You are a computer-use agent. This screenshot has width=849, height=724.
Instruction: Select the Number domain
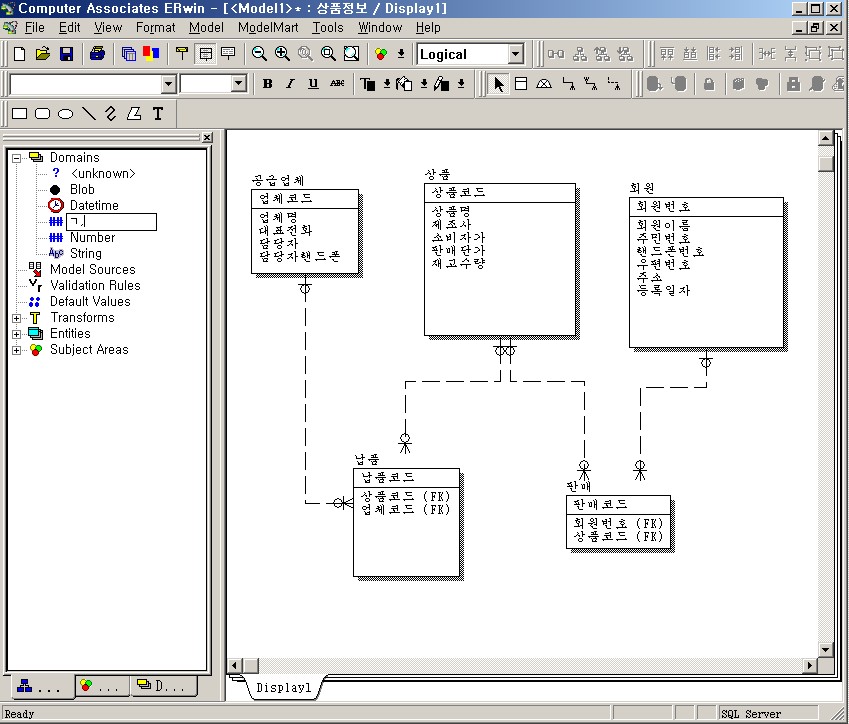(x=92, y=237)
